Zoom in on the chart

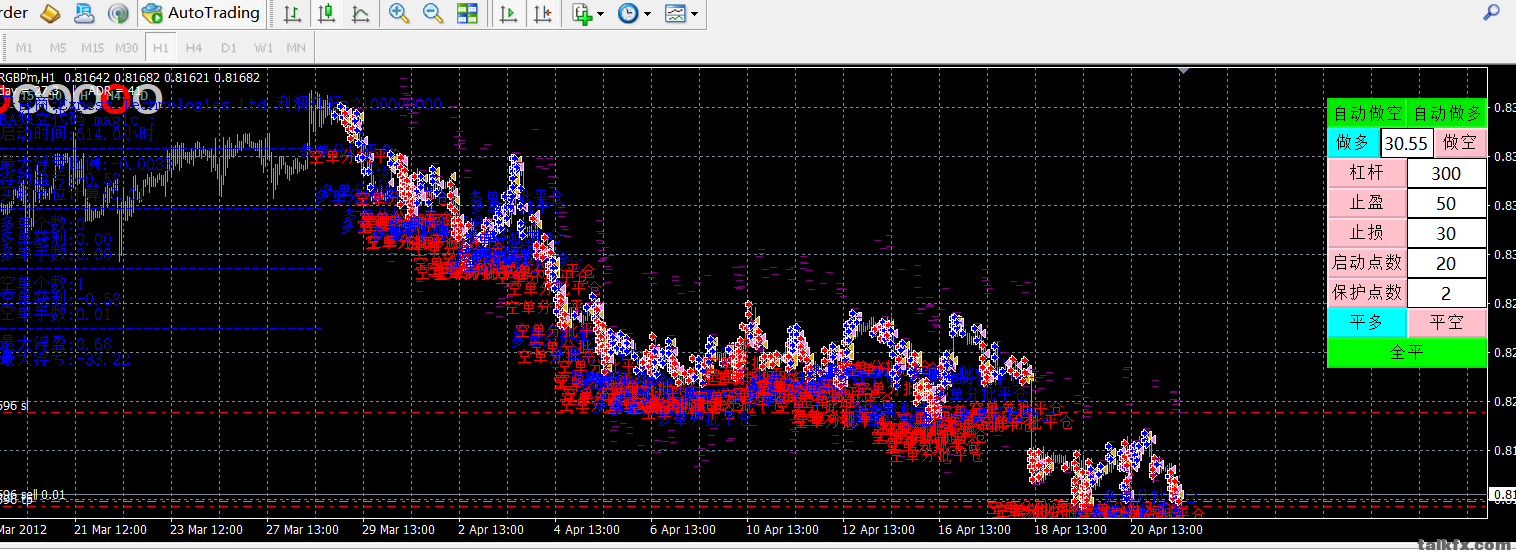click(x=399, y=14)
